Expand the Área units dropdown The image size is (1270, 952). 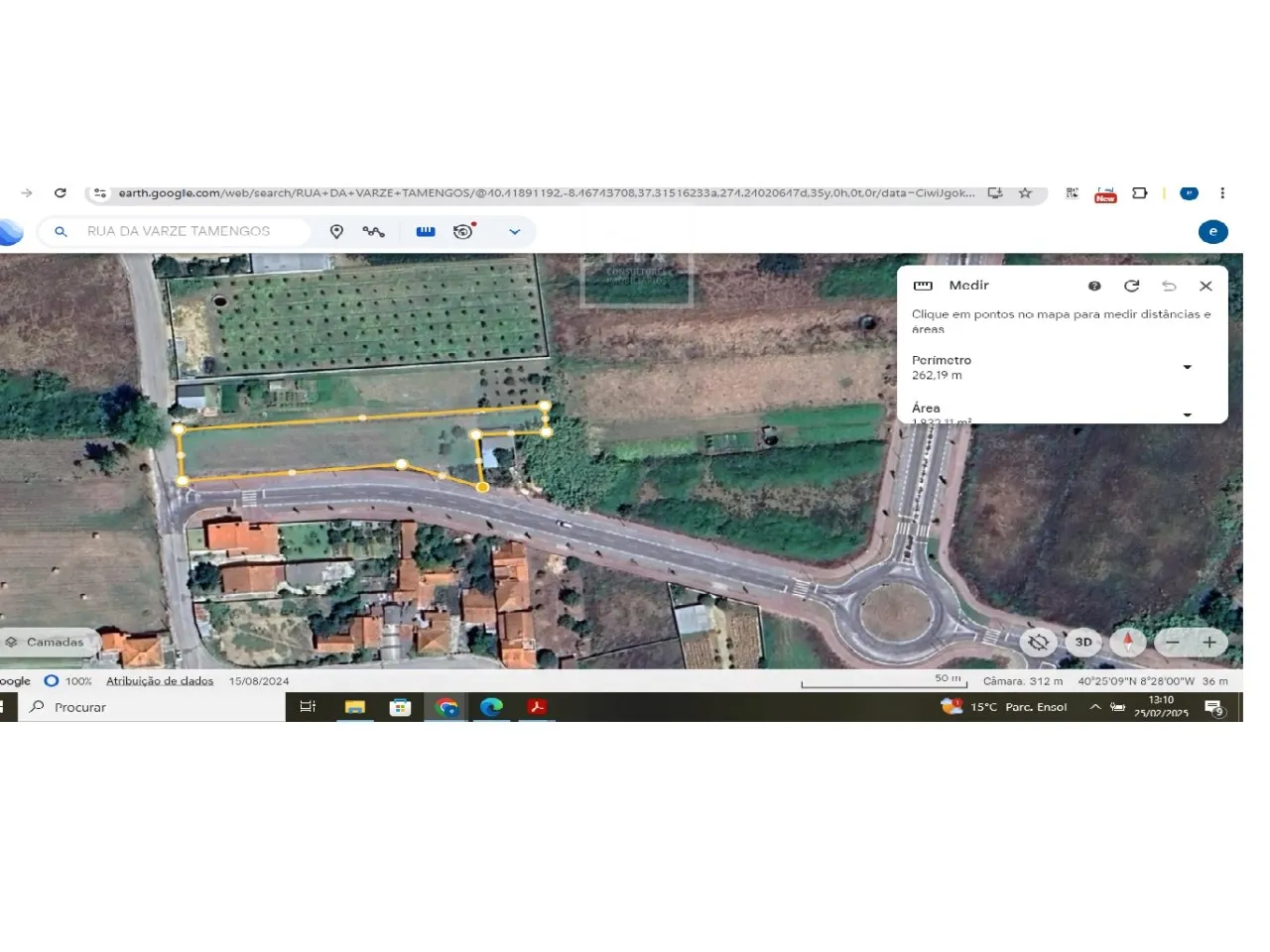point(1187,414)
